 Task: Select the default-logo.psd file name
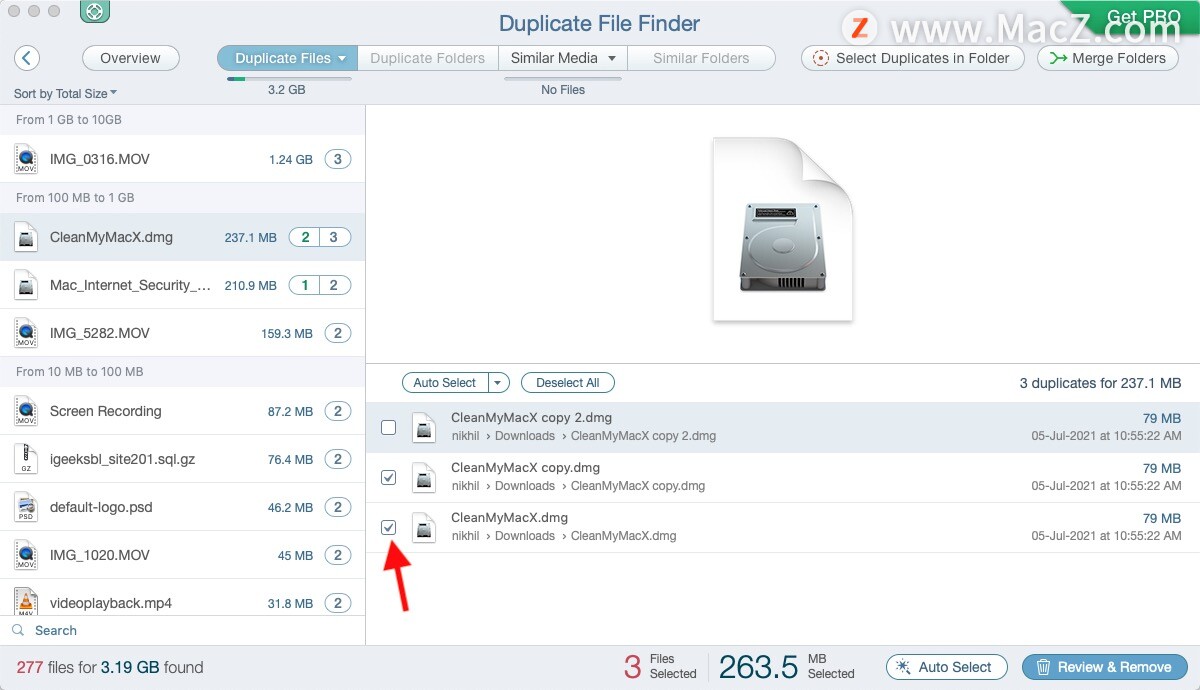pyautogui.click(x=101, y=508)
